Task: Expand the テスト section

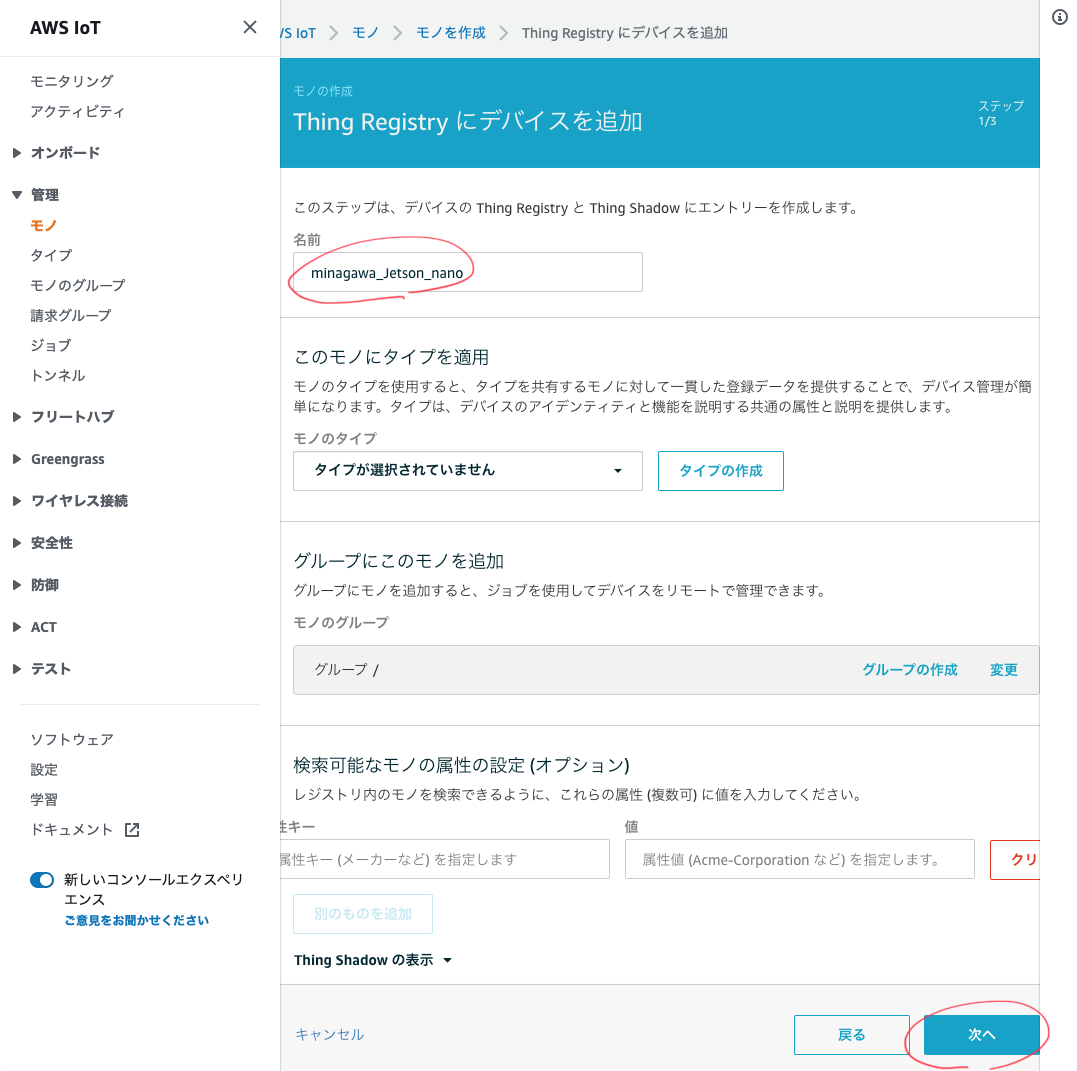Action: point(16,668)
